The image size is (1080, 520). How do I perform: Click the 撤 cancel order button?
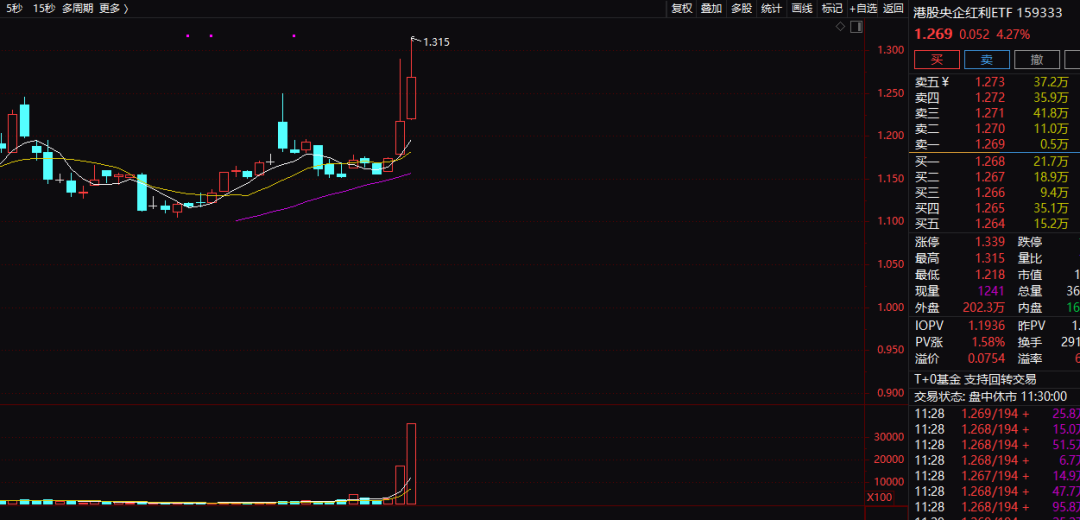(1037, 60)
